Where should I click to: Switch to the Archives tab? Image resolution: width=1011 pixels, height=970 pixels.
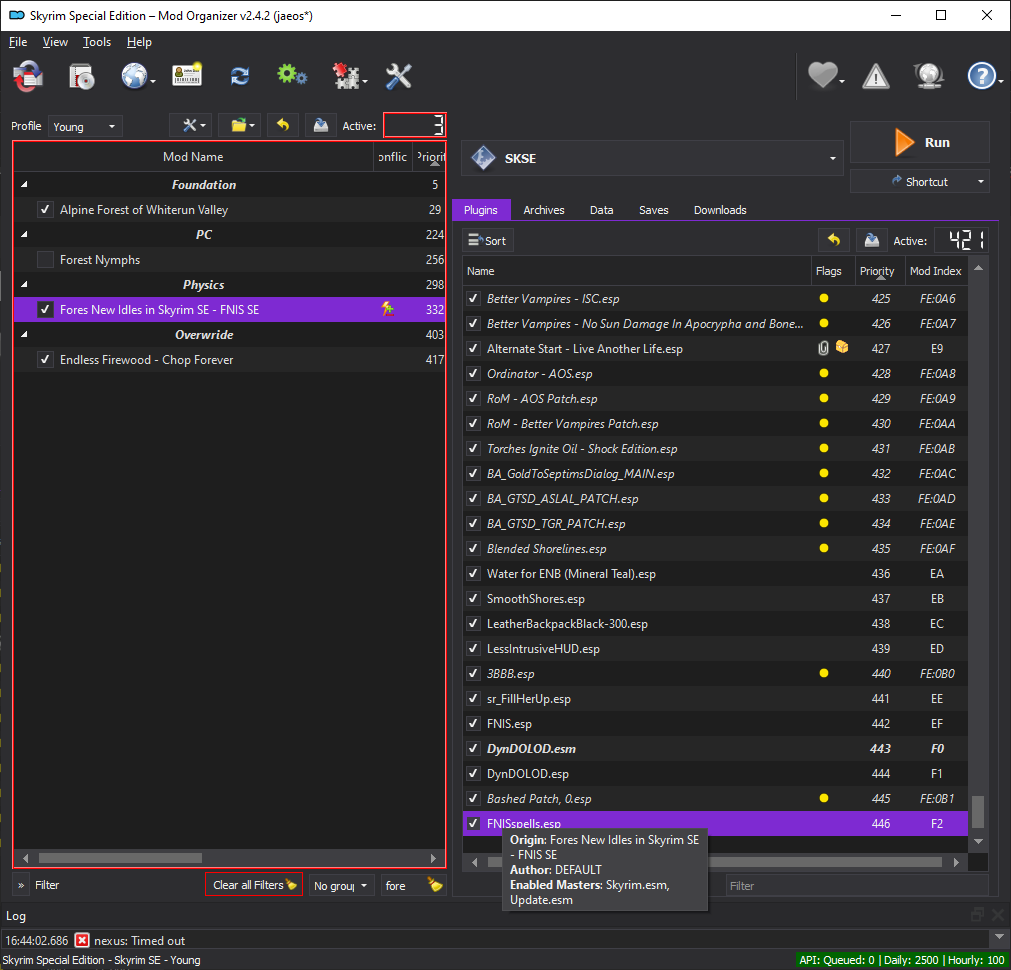click(544, 210)
